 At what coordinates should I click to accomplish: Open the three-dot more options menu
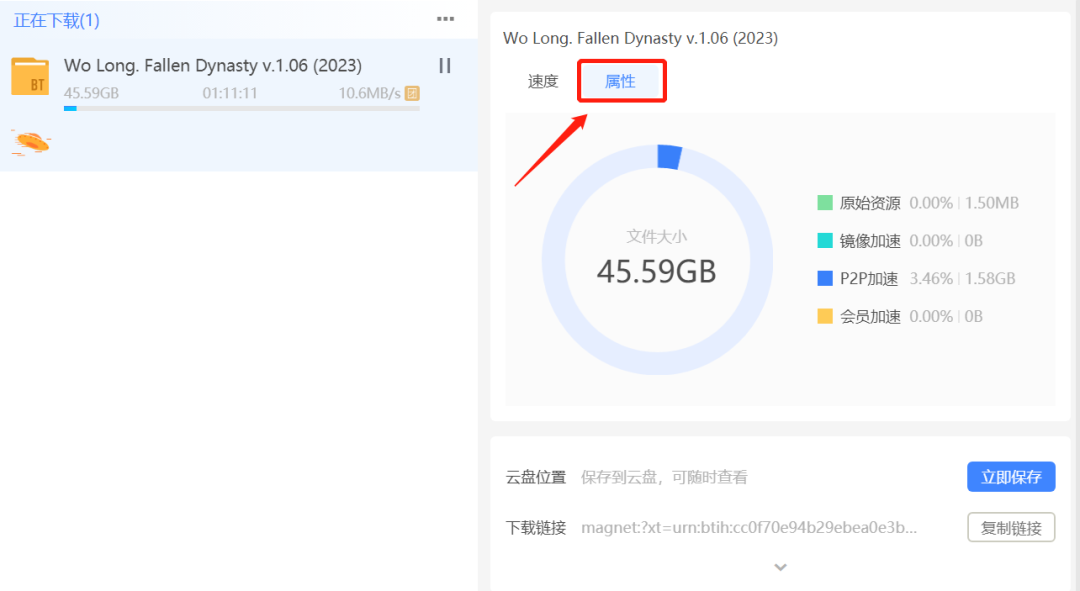tap(446, 19)
